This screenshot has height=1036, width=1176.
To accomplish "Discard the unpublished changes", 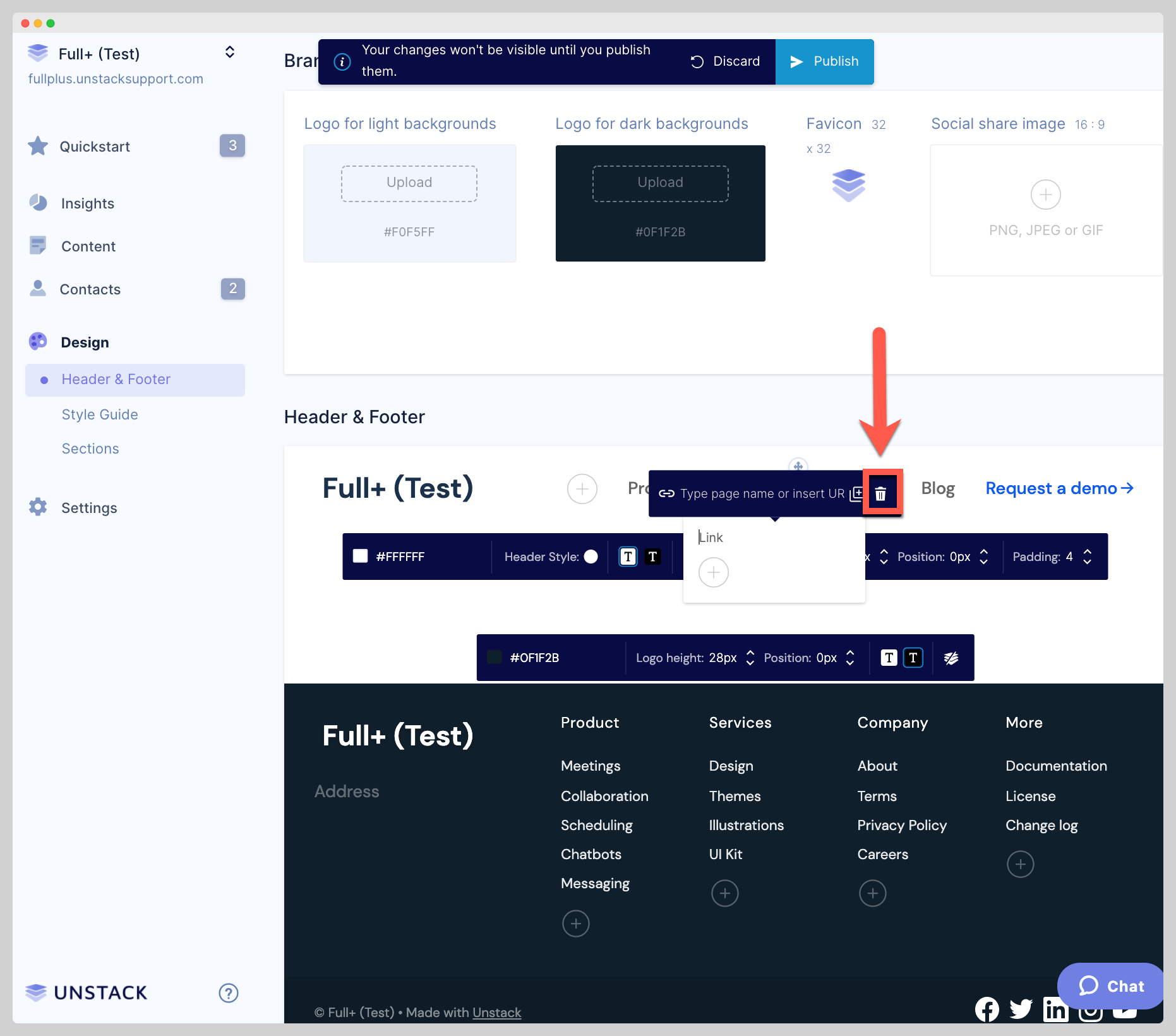I will point(725,61).
